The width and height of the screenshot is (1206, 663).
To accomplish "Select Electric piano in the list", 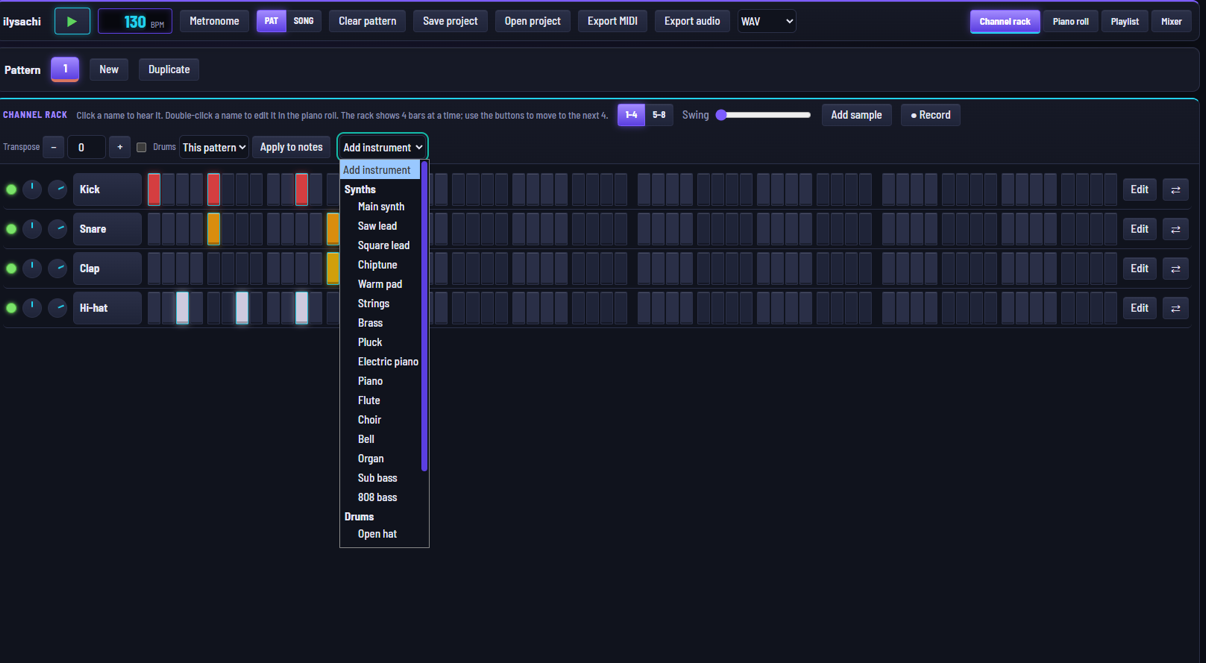I will click(381, 361).
